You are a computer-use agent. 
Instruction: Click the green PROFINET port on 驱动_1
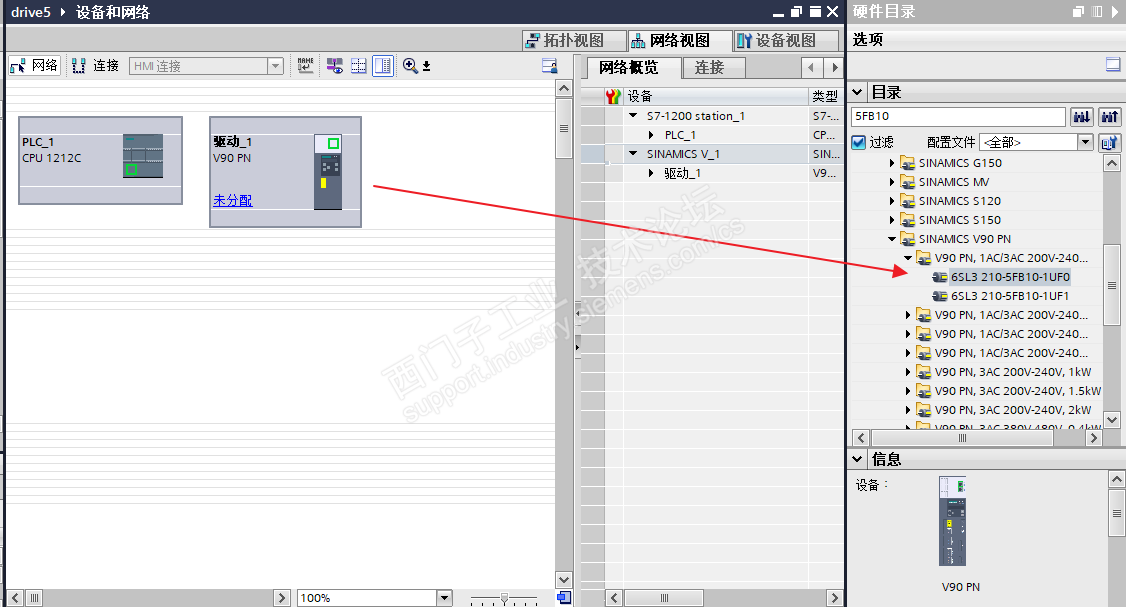[x=333, y=144]
